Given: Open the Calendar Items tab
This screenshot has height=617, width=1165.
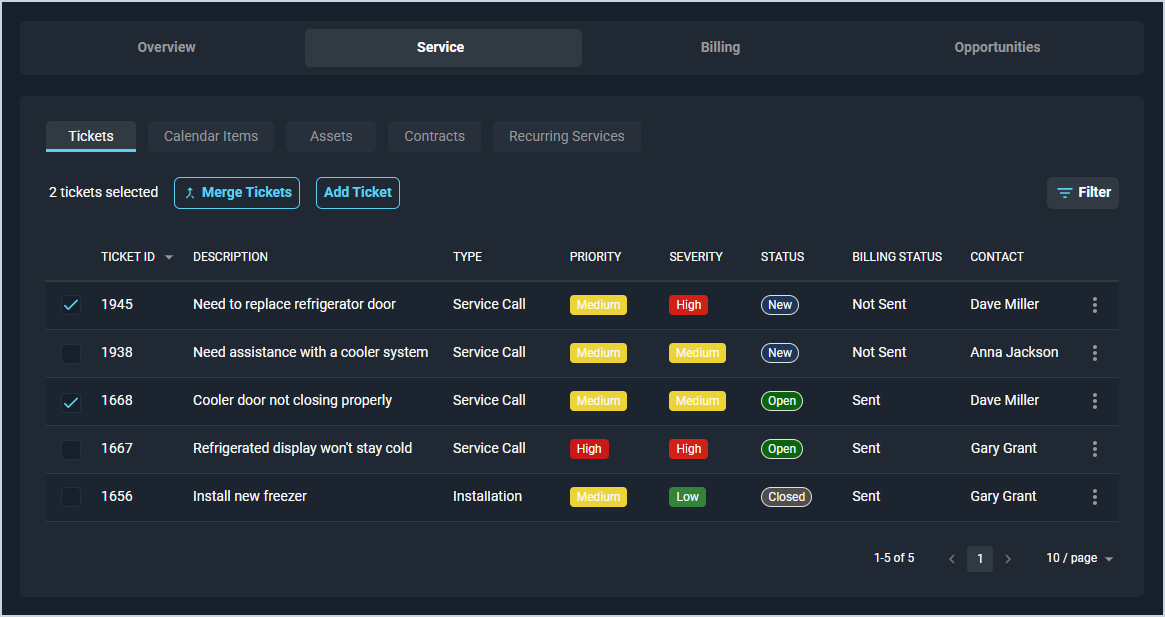Looking at the screenshot, I should (x=211, y=137).
